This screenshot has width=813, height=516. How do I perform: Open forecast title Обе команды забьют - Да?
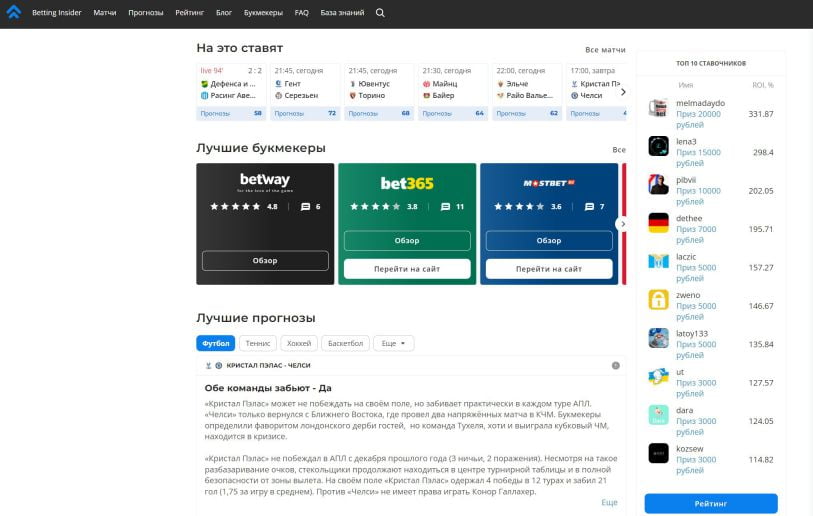point(268,388)
